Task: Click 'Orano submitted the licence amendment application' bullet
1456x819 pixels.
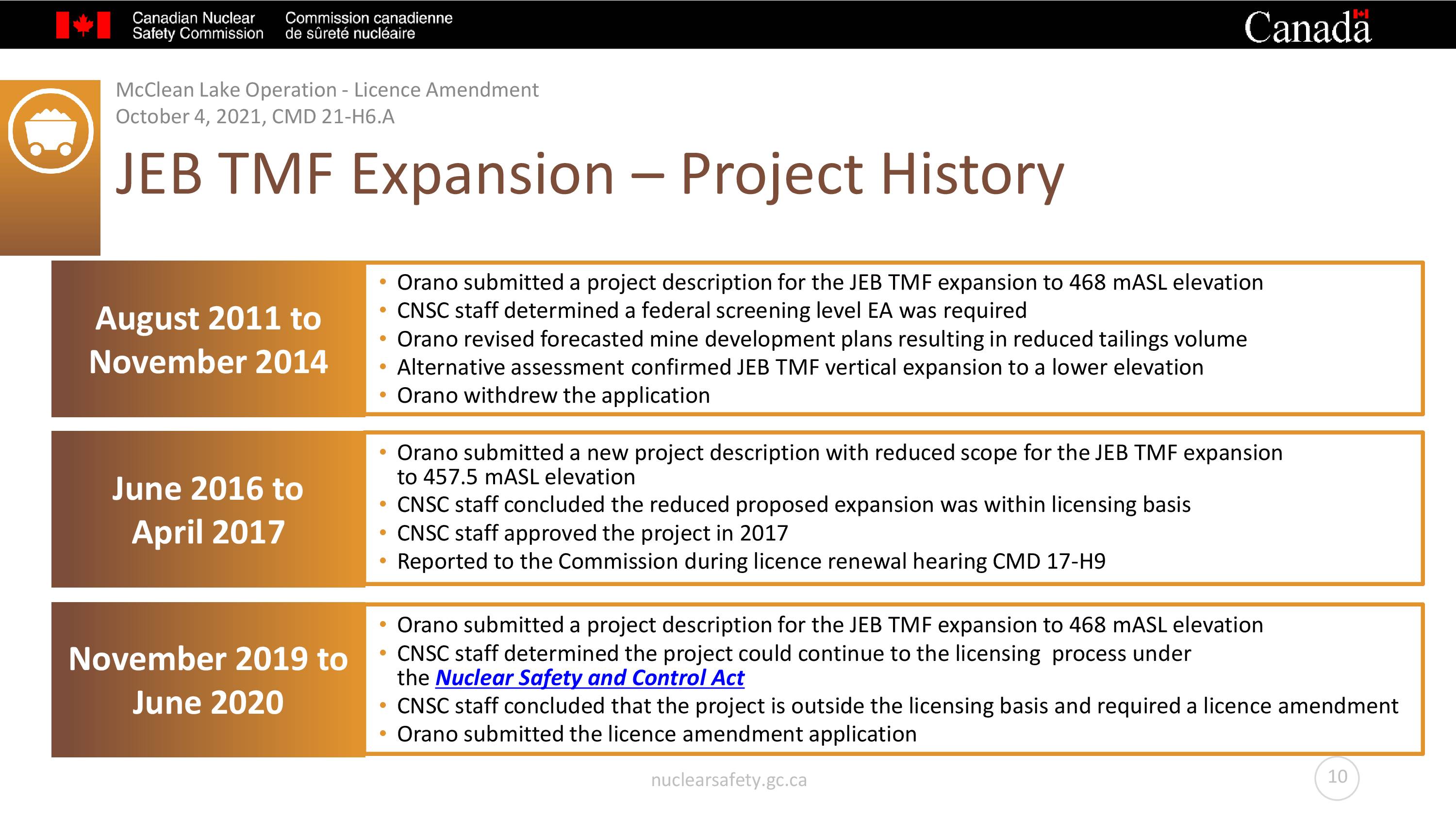Action: click(657, 734)
